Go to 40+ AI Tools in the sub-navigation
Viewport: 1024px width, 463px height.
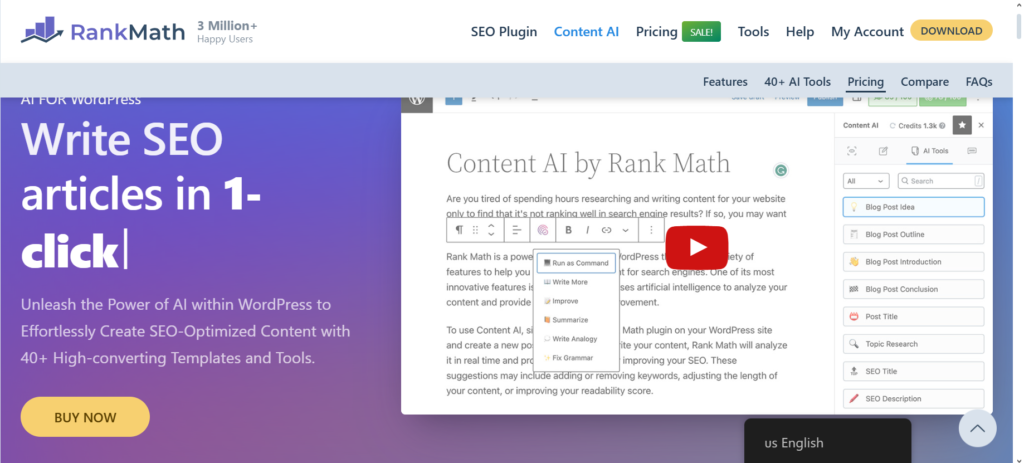click(797, 82)
